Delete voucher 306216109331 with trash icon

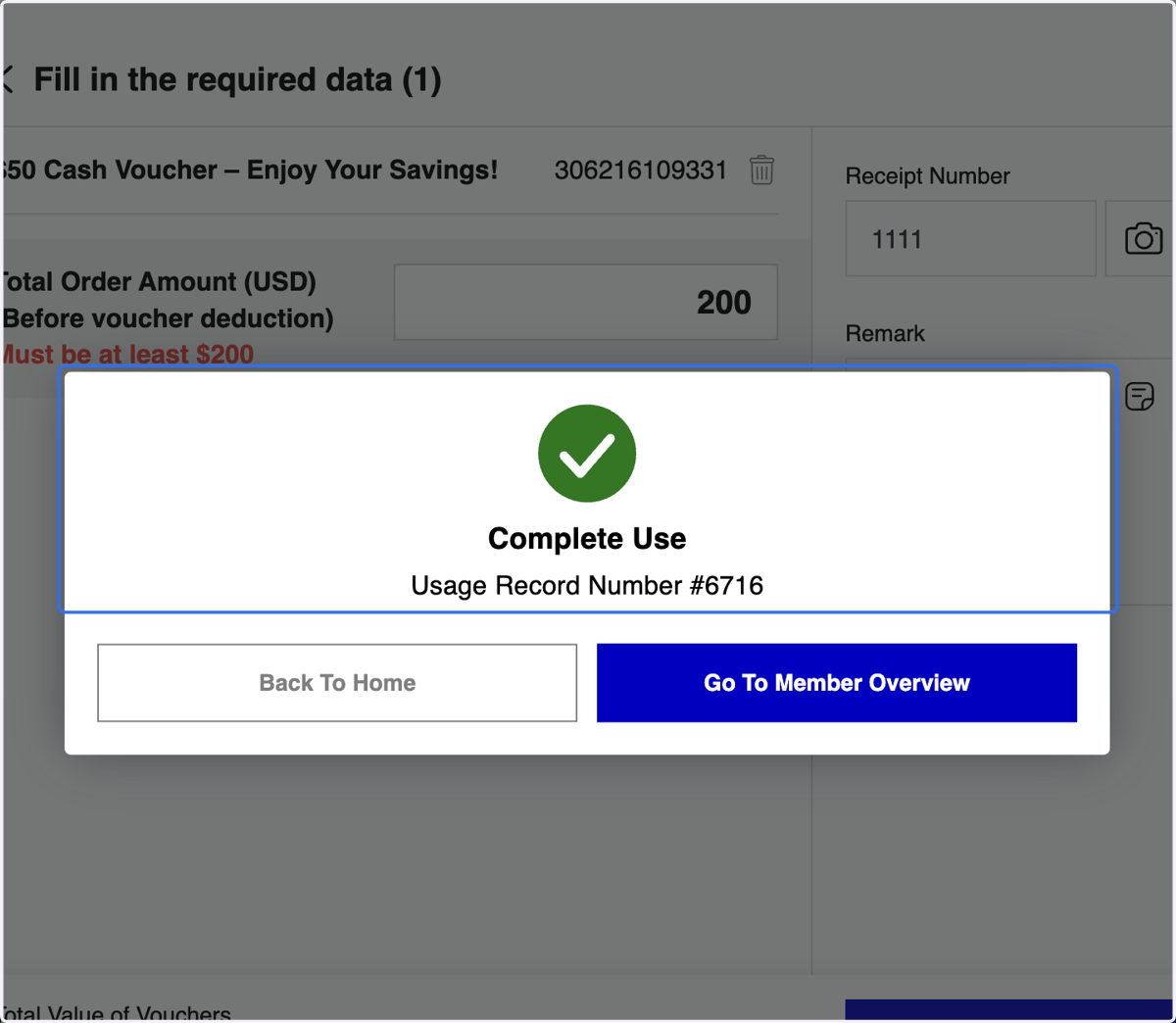point(761,170)
